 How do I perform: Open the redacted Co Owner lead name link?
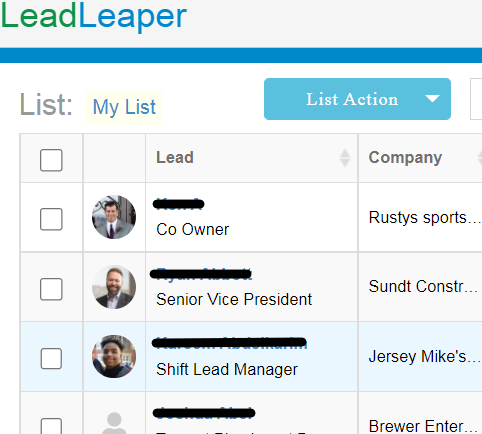(x=179, y=204)
